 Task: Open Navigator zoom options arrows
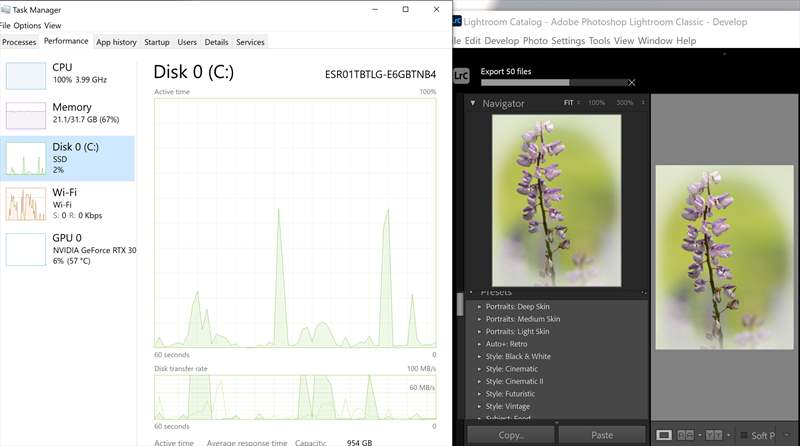click(643, 103)
